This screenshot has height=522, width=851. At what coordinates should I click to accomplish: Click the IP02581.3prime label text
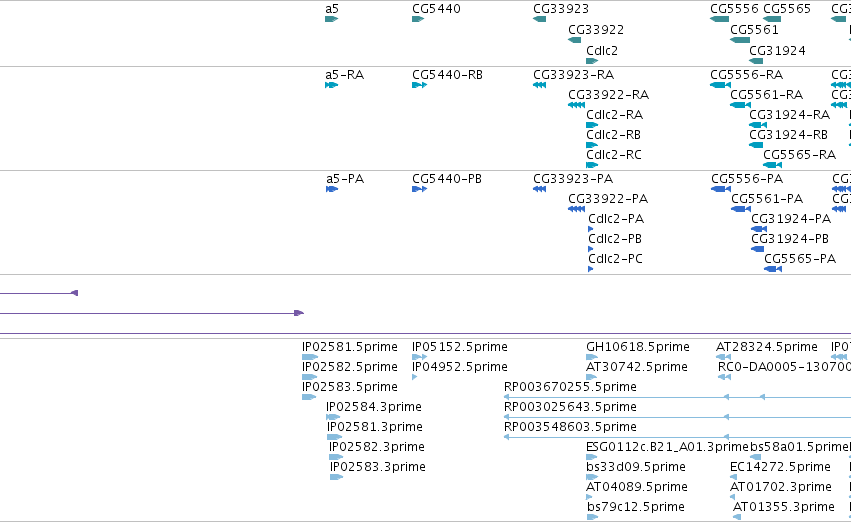[x=374, y=428]
